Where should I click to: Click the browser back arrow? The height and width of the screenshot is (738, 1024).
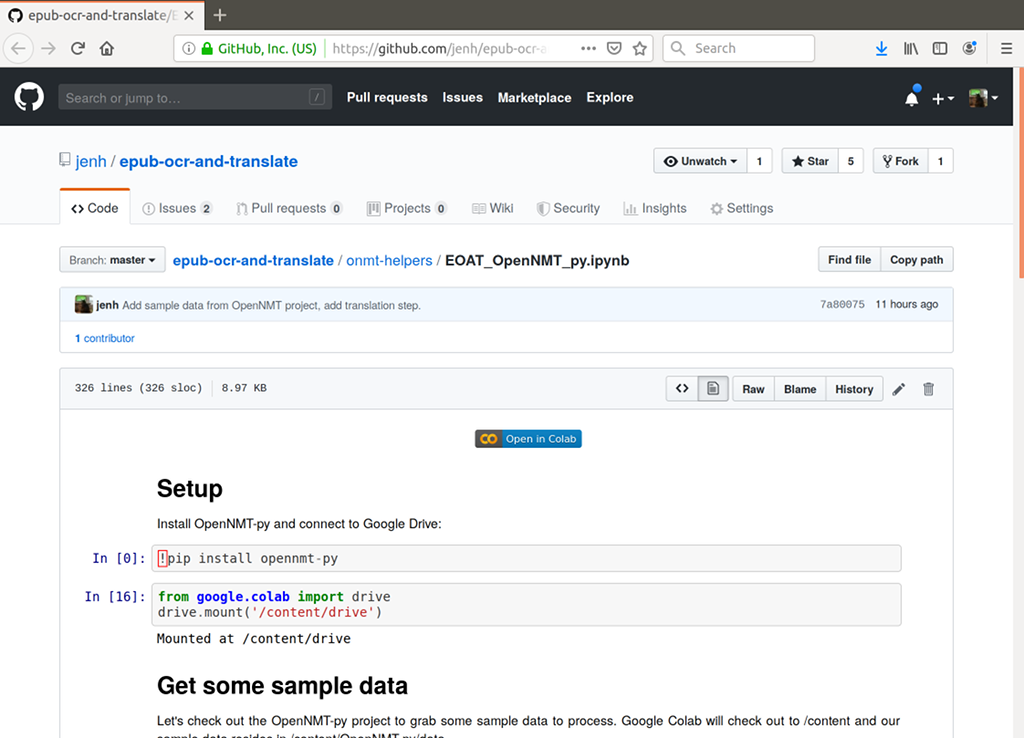click(x=18, y=48)
